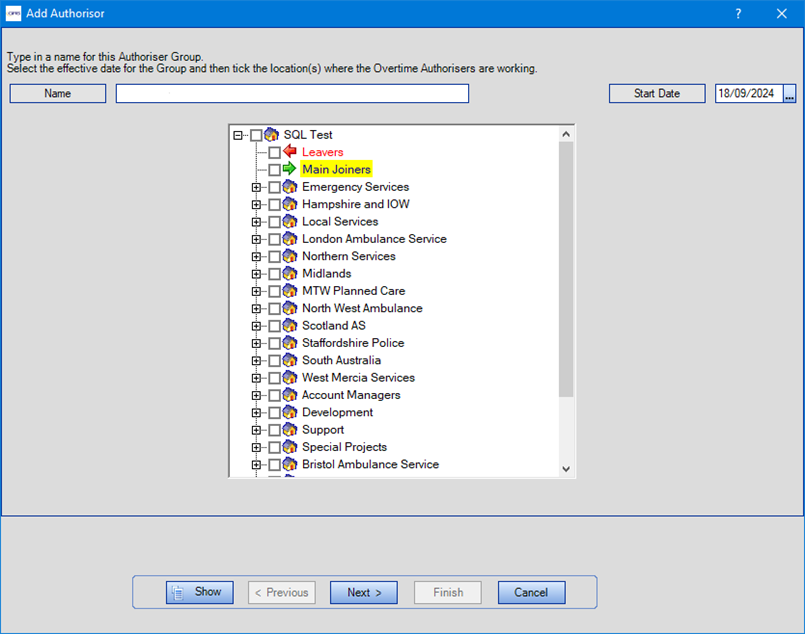Viewport: 805px width, 634px height.
Task: Click the SQL Test root house icon
Action: [x=272, y=135]
